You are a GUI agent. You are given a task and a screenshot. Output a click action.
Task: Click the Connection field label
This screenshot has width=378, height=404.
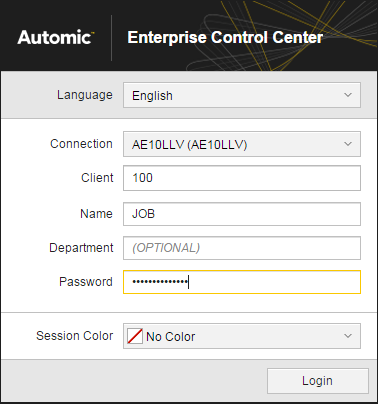81,144
